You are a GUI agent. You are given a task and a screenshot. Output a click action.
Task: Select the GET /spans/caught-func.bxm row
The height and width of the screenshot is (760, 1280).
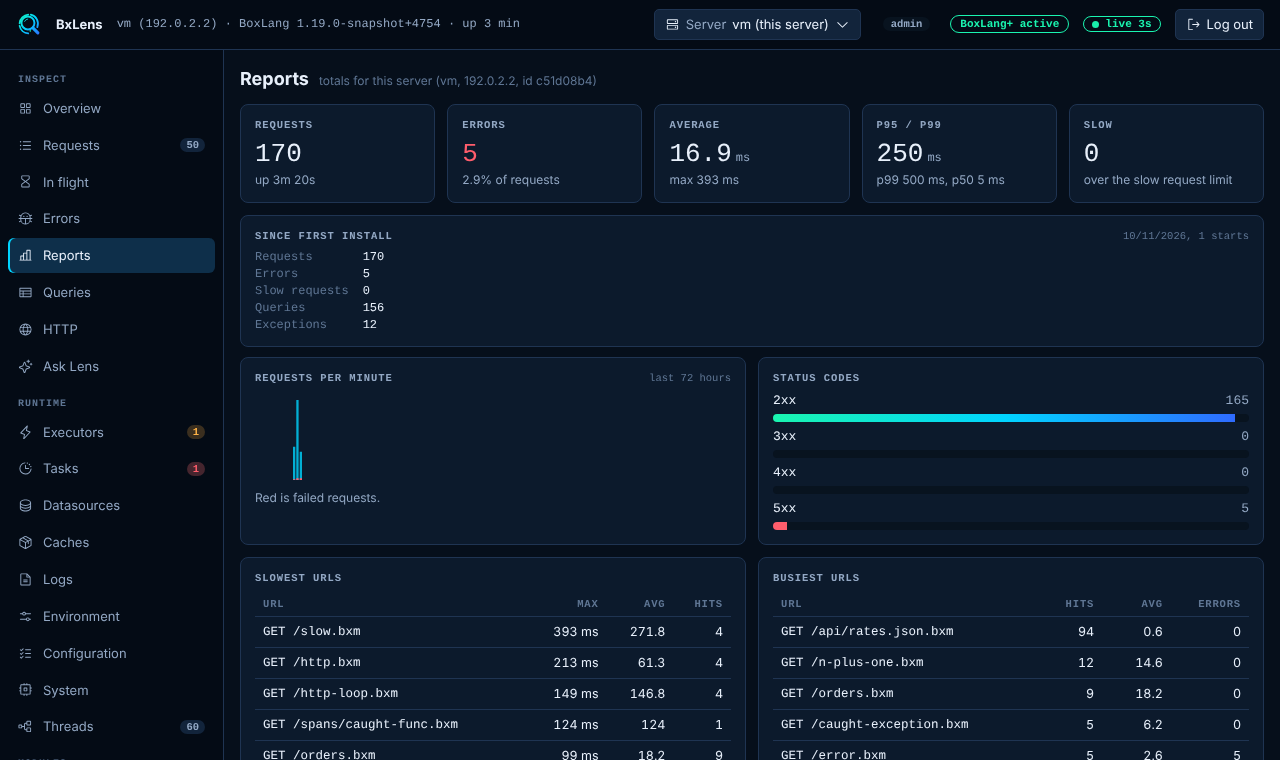[493, 724]
